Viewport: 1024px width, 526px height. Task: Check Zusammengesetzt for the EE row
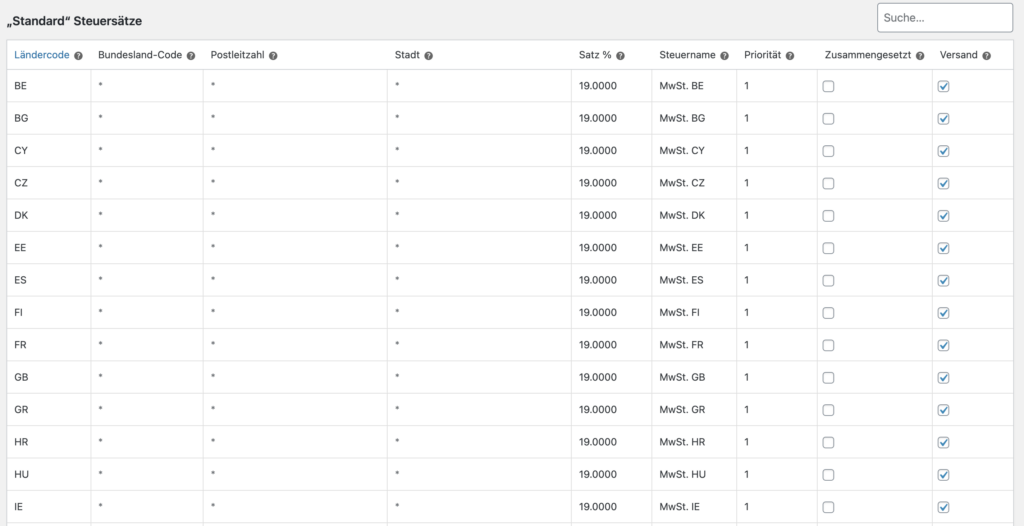coord(828,248)
